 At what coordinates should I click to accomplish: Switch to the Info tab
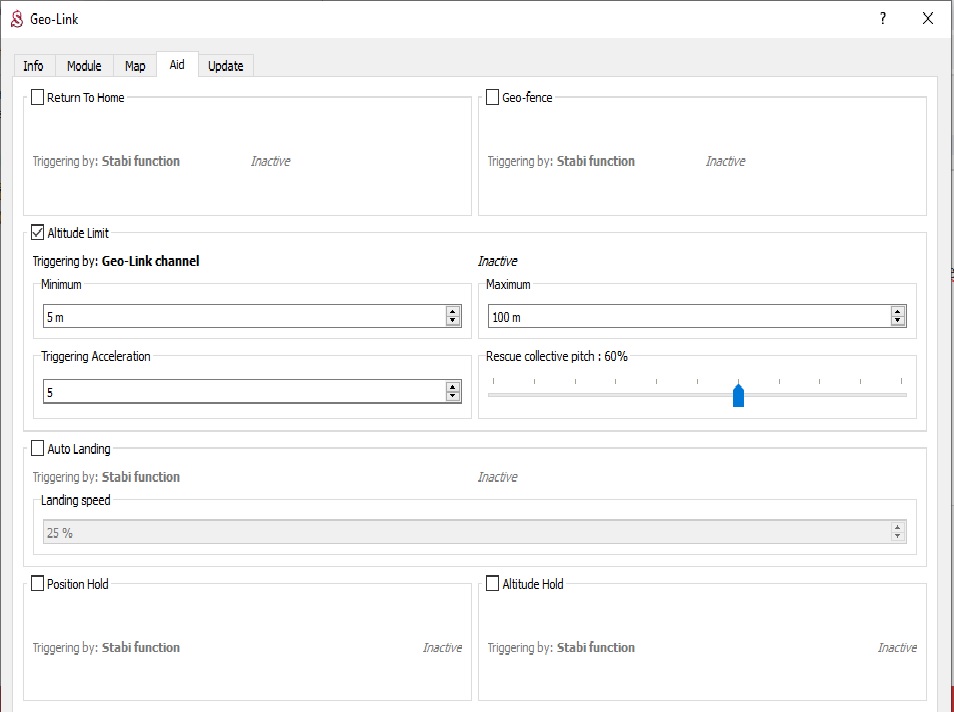(x=33, y=66)
